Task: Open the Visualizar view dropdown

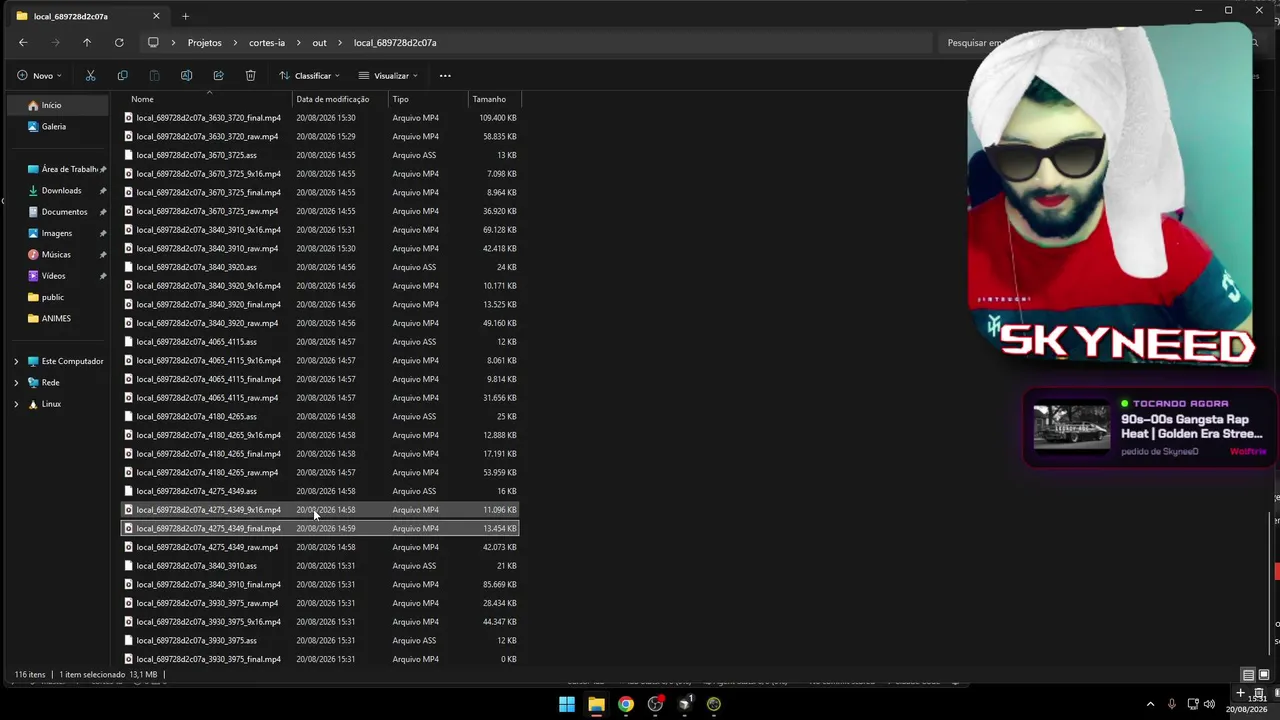Action: (x=388, y=76)
